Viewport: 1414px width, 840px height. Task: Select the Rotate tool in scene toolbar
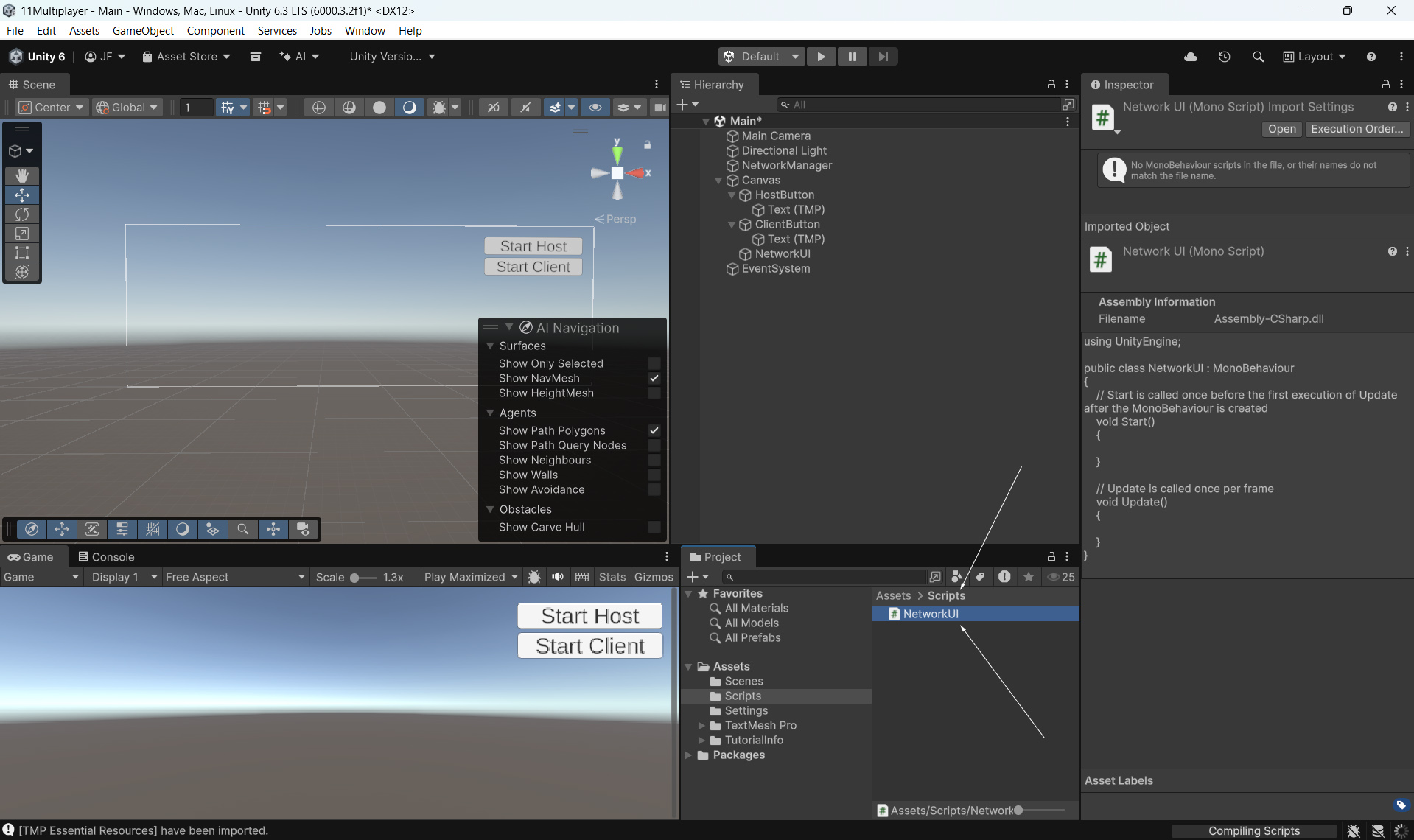coord(22,214)
